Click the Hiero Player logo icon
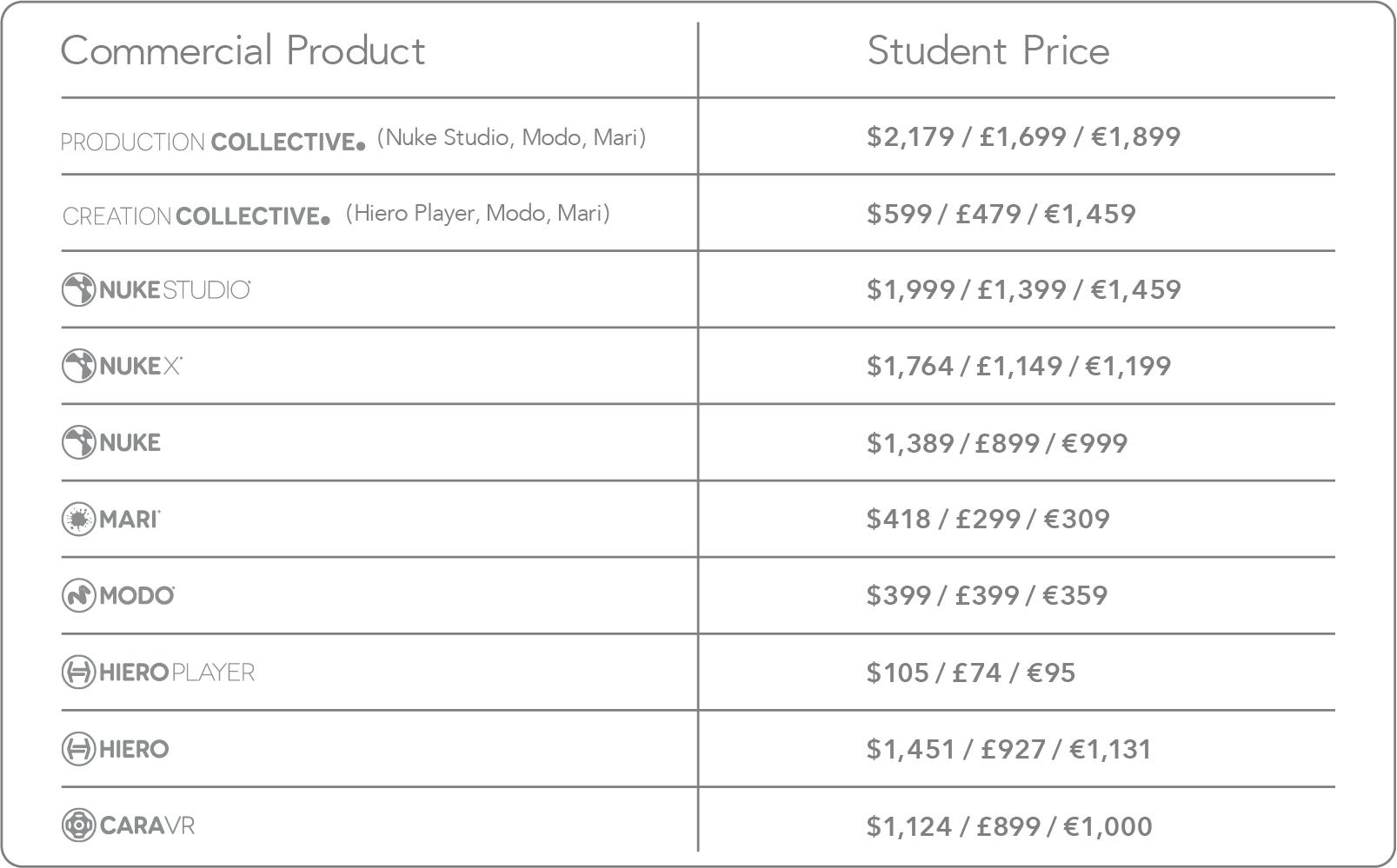Screen dimensions: 1397x868 click(x=78, y=672)
